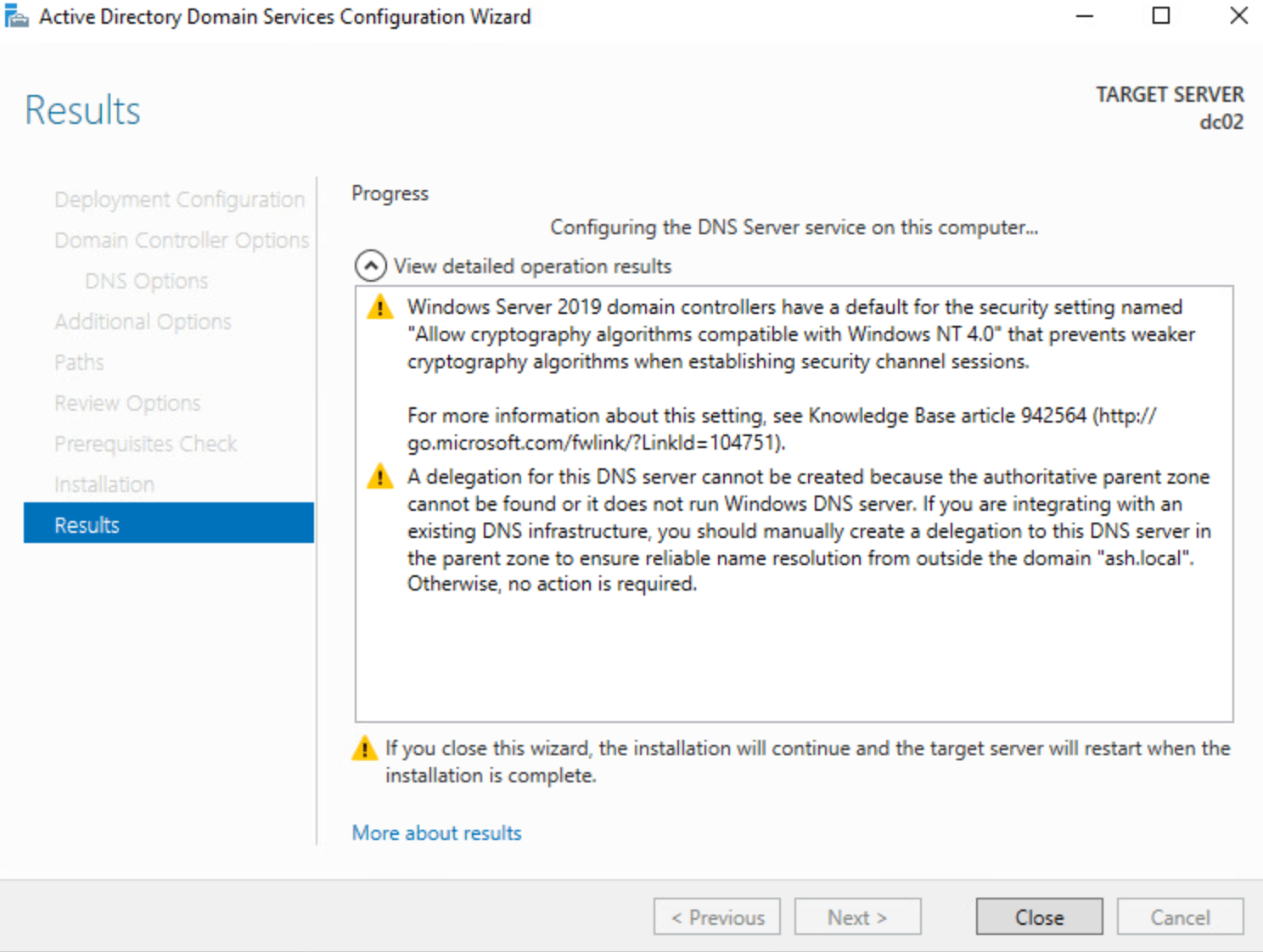Go to Deployment Configuration step
This screenshot has height=952, width=1263.
[x=179, y=199]
